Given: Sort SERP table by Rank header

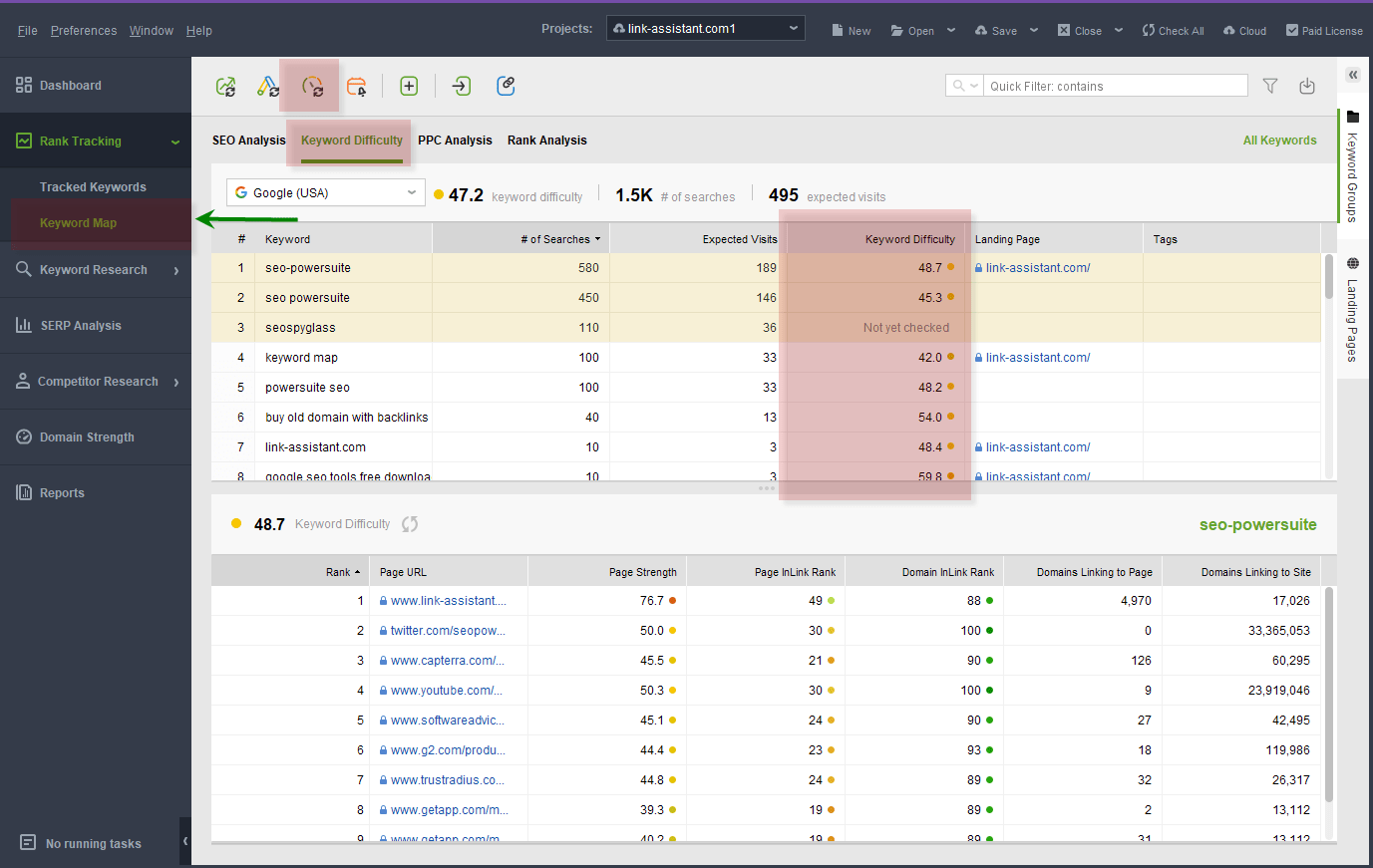Looking at the screenshot, I should [x=290, y=572].
